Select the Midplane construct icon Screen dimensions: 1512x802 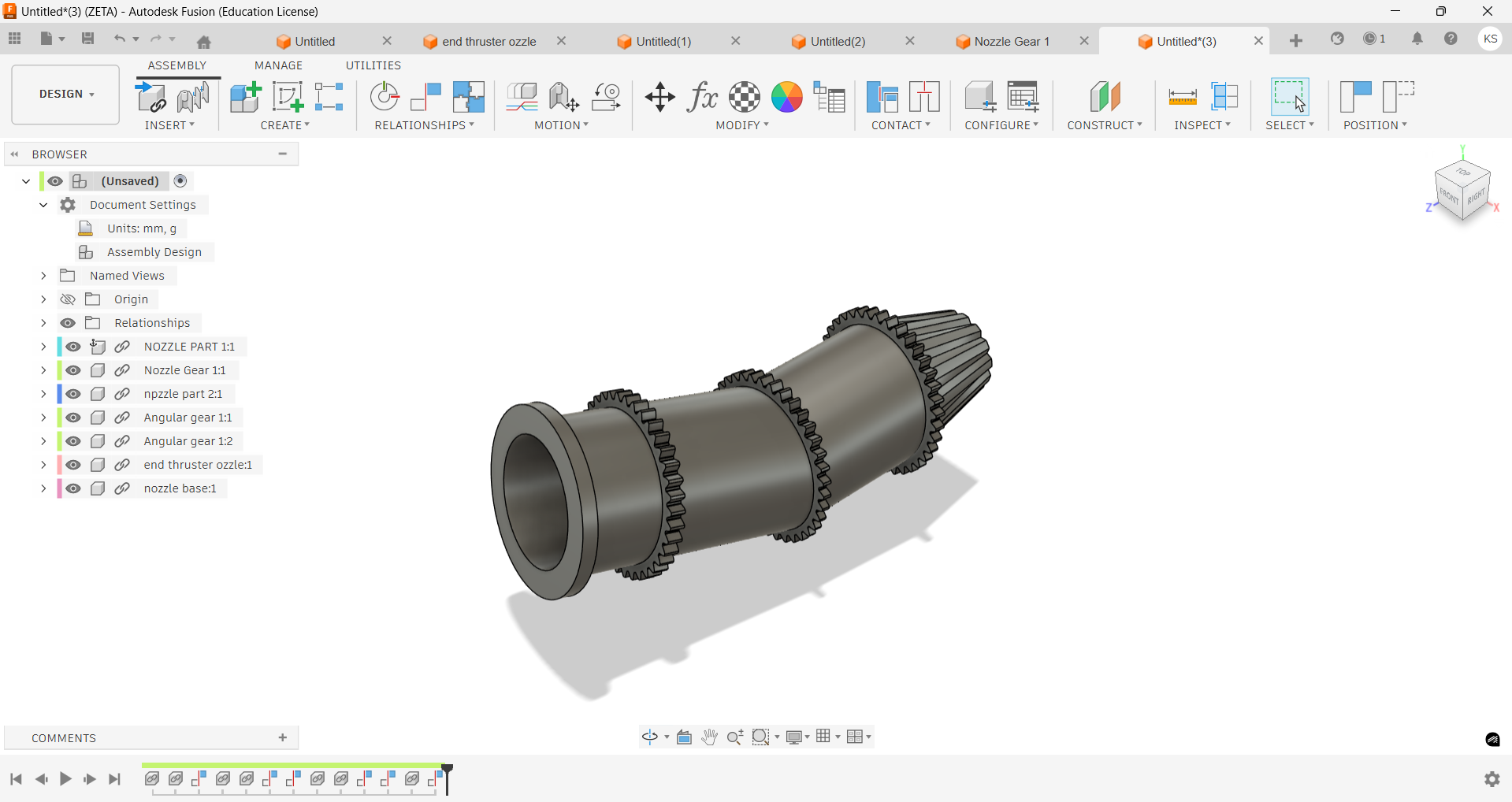(1105, 98)
